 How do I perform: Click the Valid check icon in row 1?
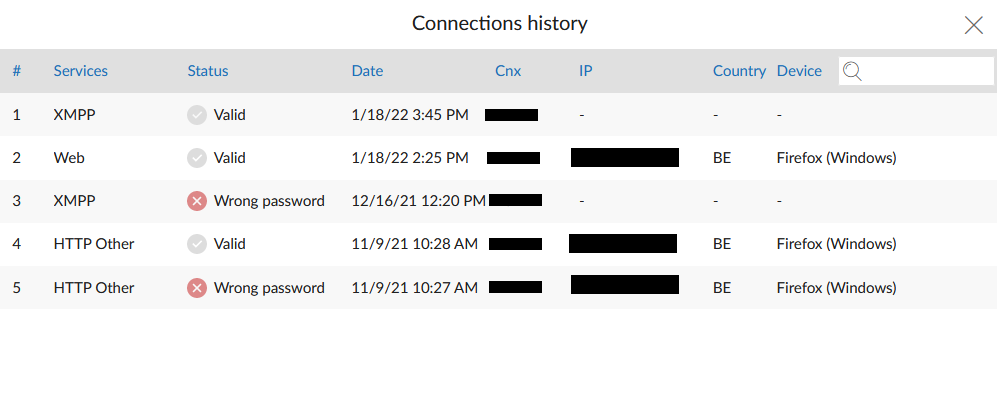197,115
